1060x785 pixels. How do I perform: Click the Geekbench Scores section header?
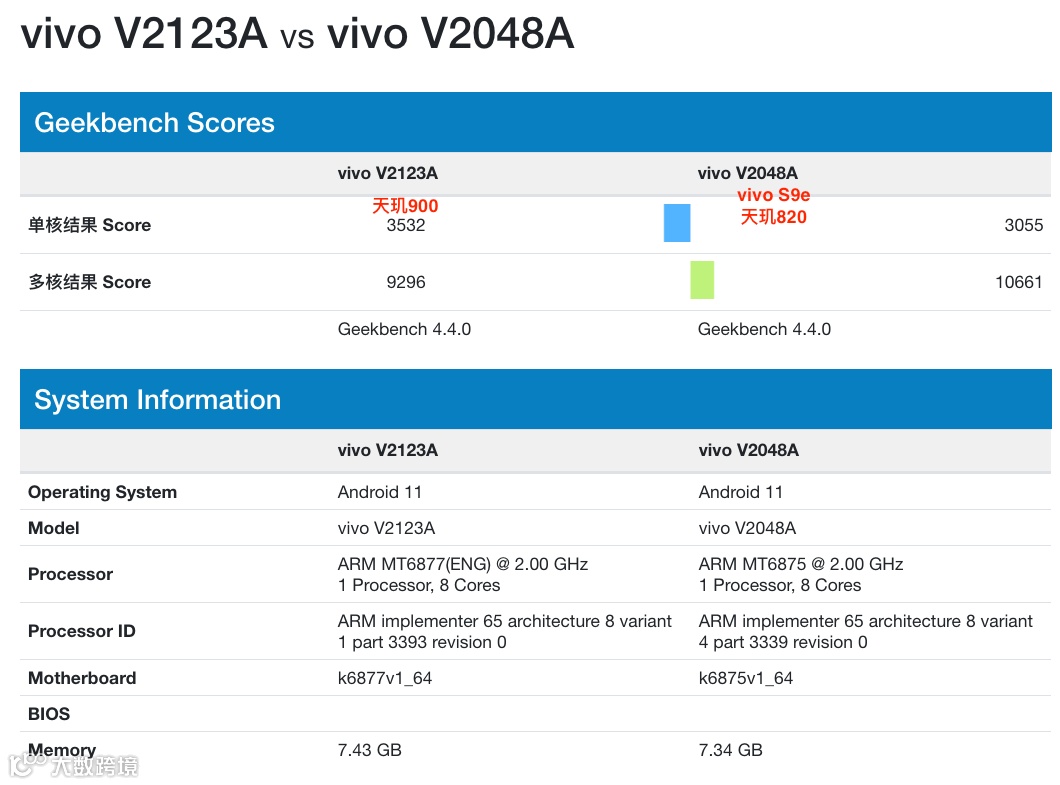pos(535,122)
